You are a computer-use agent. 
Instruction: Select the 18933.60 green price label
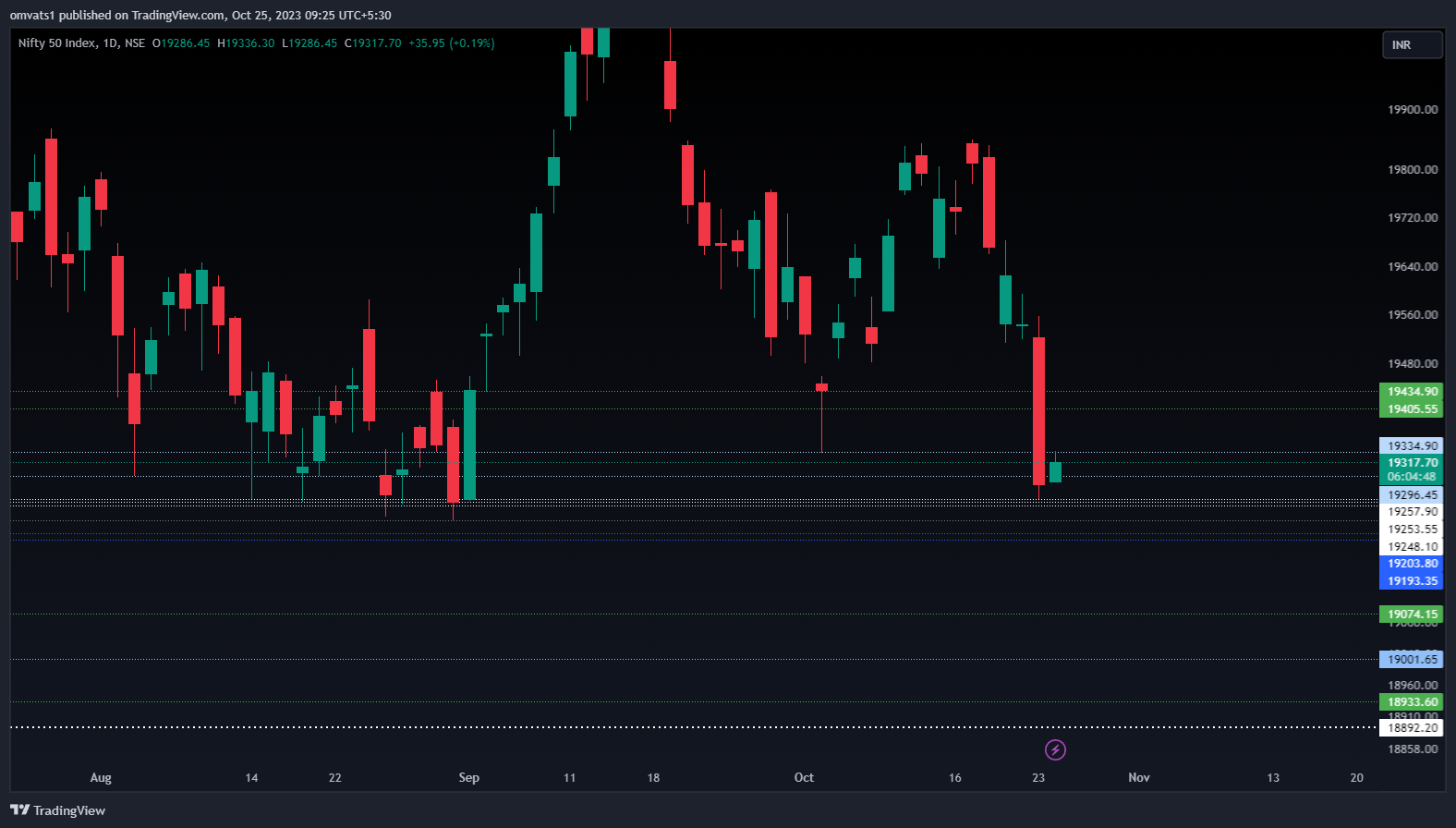1412,702
